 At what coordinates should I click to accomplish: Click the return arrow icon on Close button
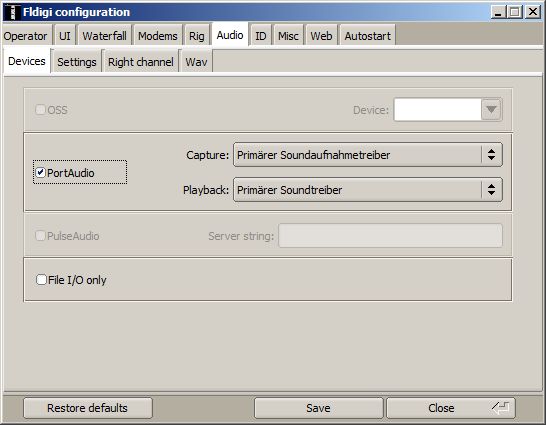click(501, 408)
